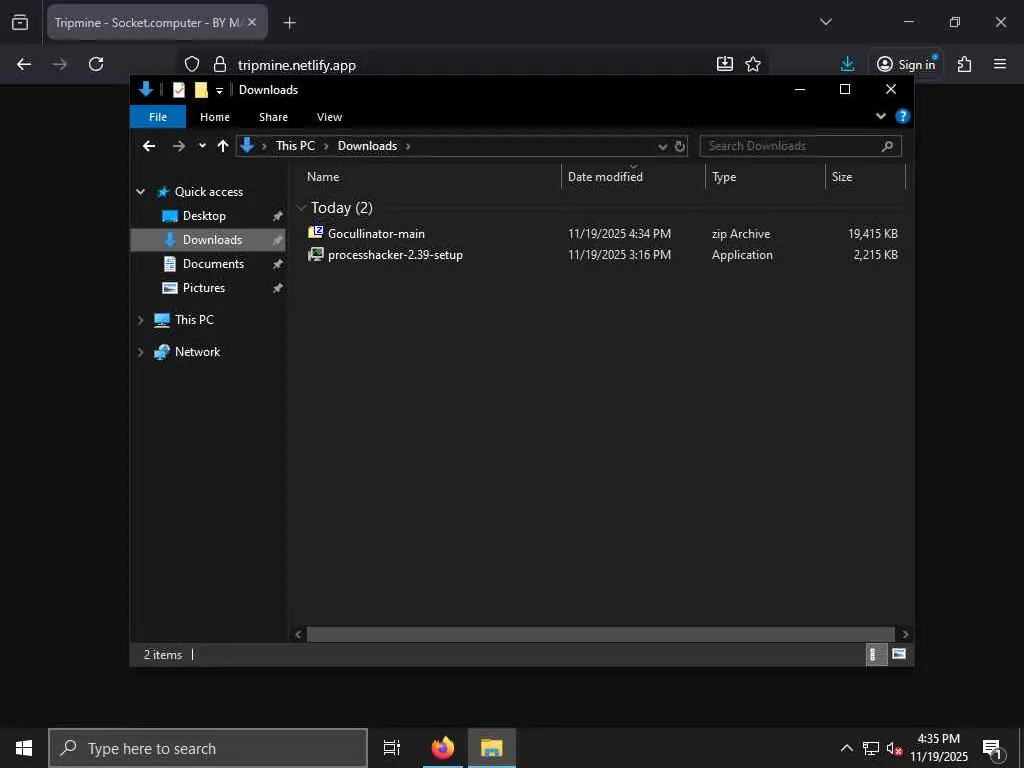Open the Firefox extensions puzzle icon
Image resolution: width=1024 pixels, height=768 pixels.
point(964,64)
